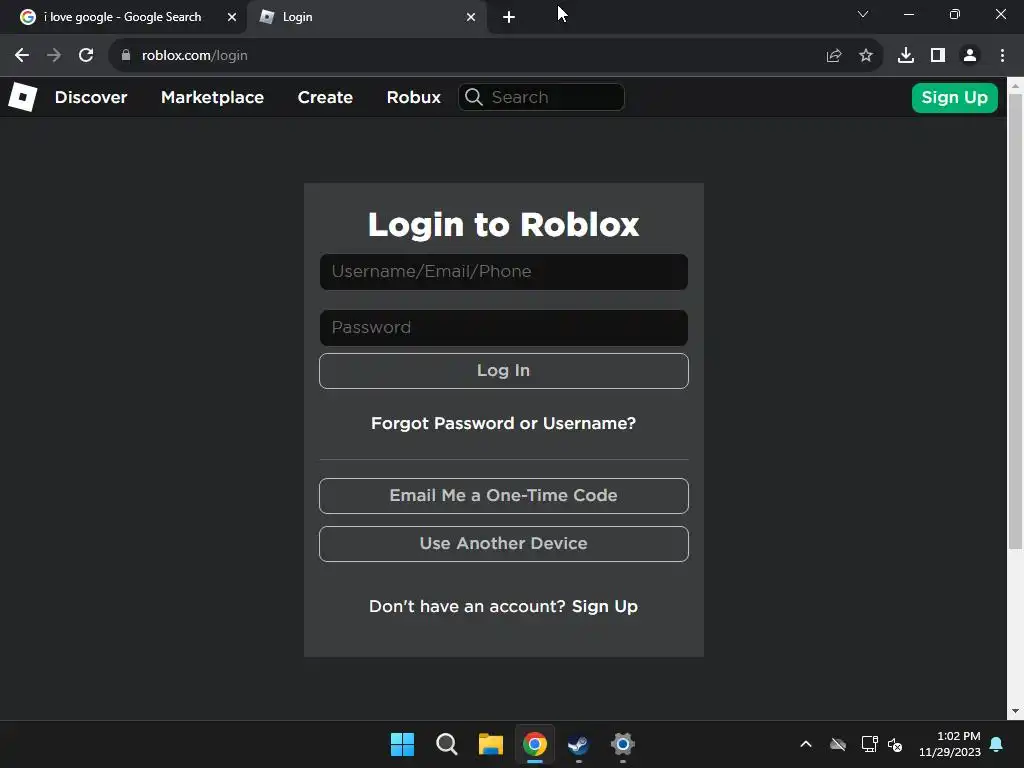The width and height of the screenshot is (1024, 768).
Task: Close the Google Search tab
Action: pos(232,17)
